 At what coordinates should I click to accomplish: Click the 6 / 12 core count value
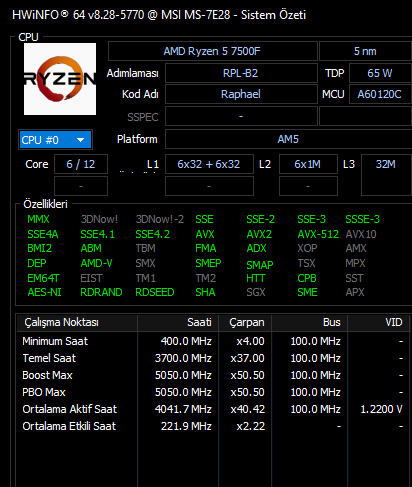(81, 164)
